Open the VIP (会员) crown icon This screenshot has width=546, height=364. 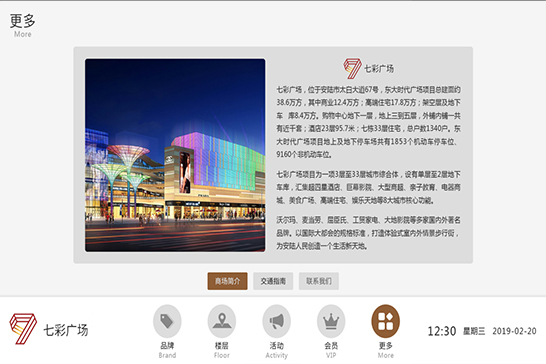coord(331,321)
